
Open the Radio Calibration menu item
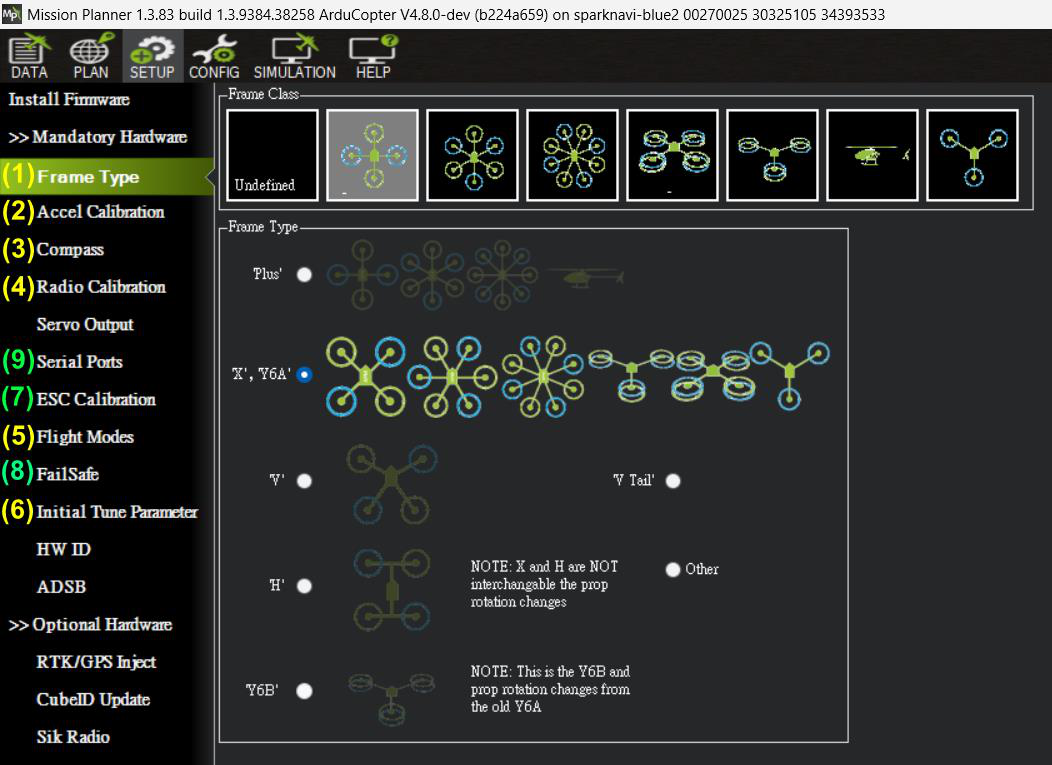pos(101,287)
